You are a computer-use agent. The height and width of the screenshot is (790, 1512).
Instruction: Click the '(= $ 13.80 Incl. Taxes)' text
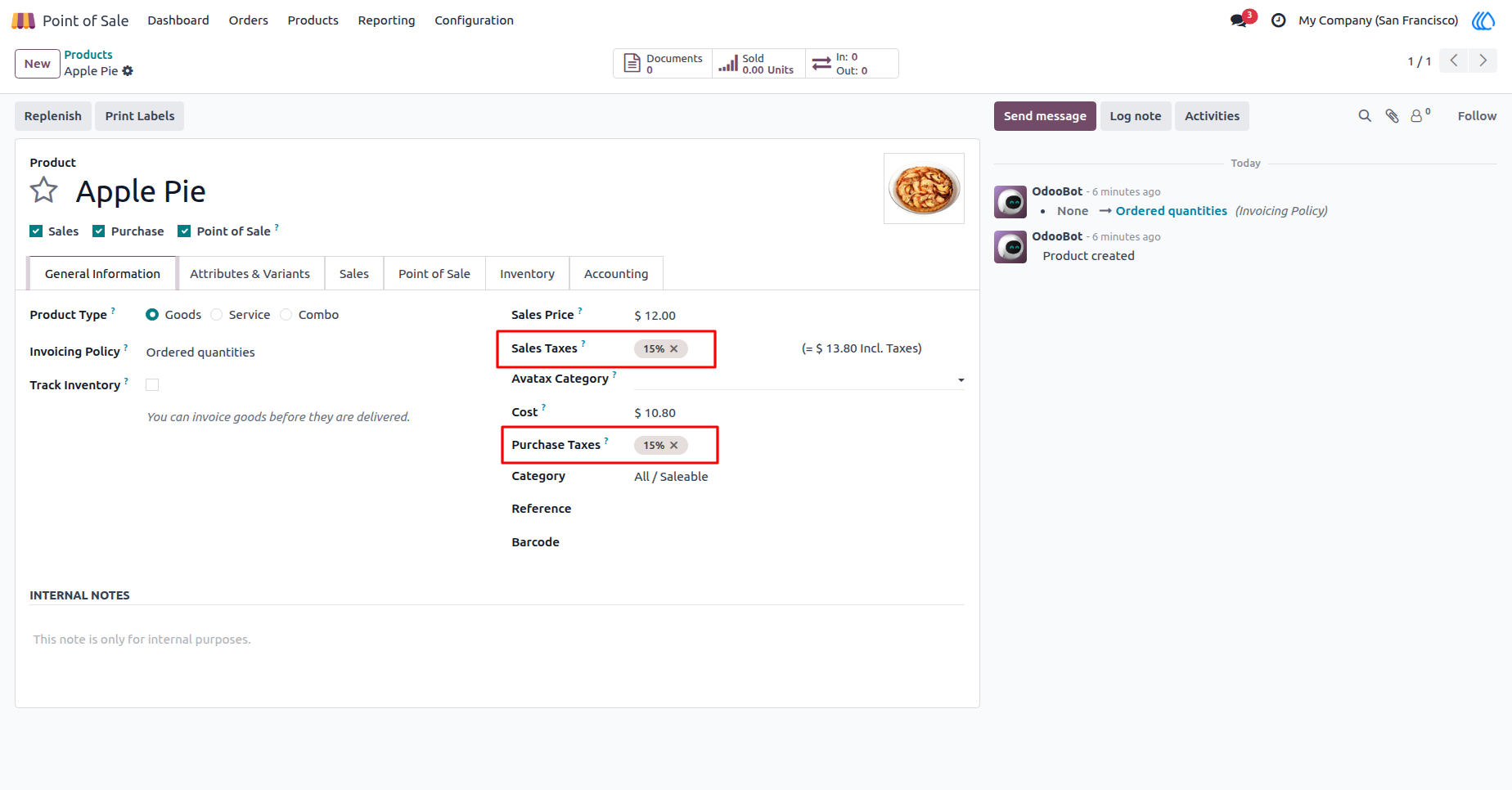click(862, 348)
